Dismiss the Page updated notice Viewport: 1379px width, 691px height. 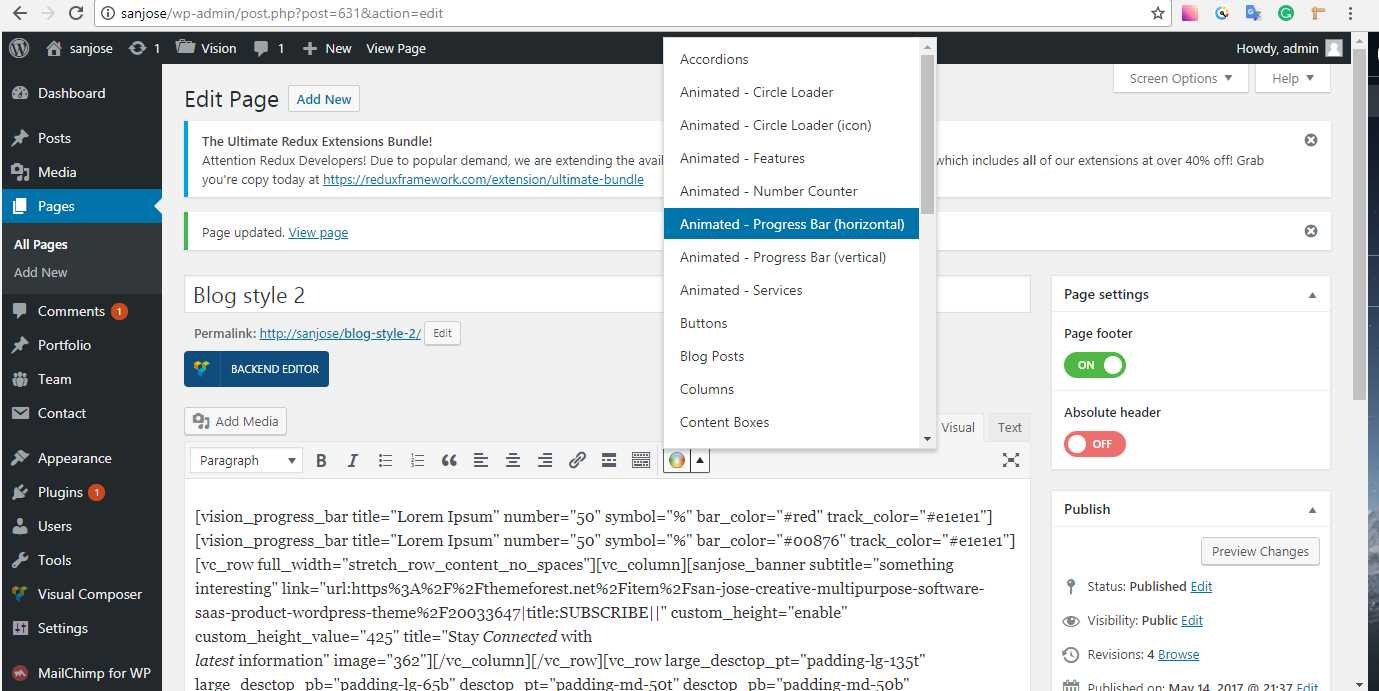click(1310, 231)
